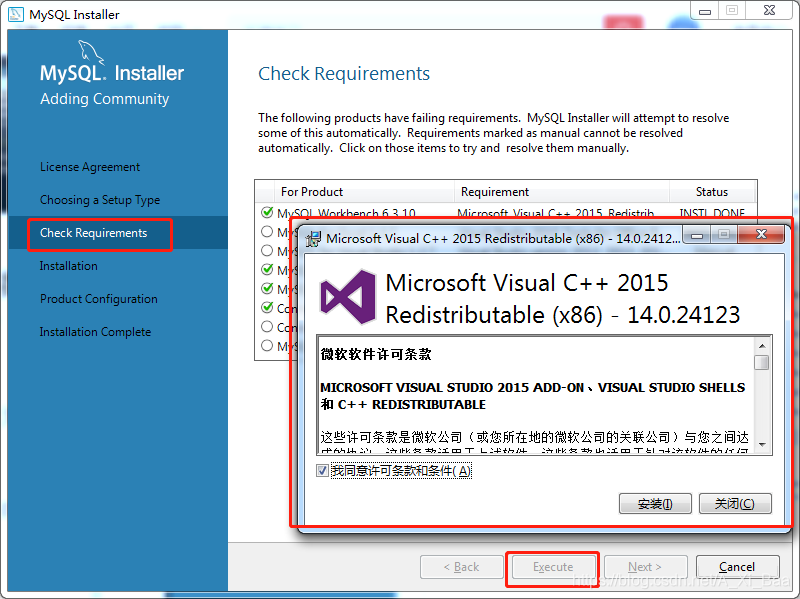Minimize the Visual C++ Redistributable dialog
This screenshot has width=800, height=599.
pyautogui.click(x=697, y=235)
